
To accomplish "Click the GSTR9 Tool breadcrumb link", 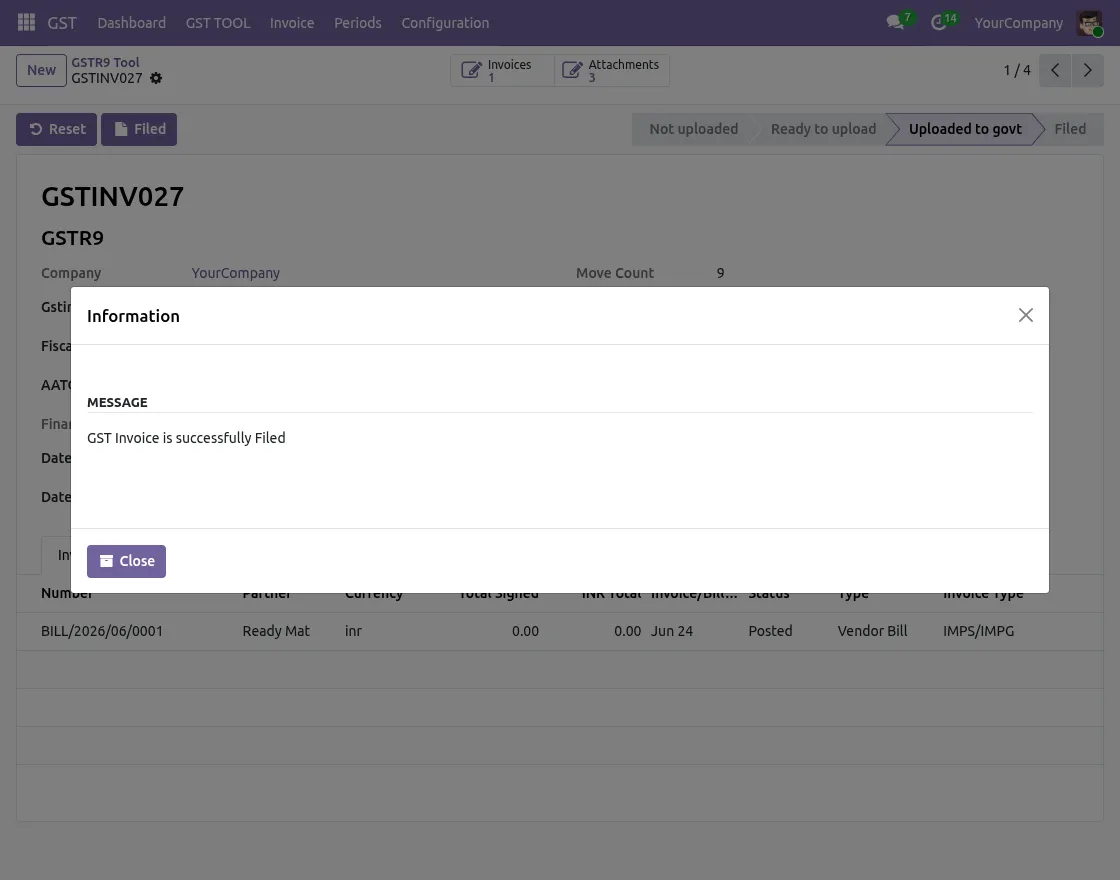I will click(105, 62).
